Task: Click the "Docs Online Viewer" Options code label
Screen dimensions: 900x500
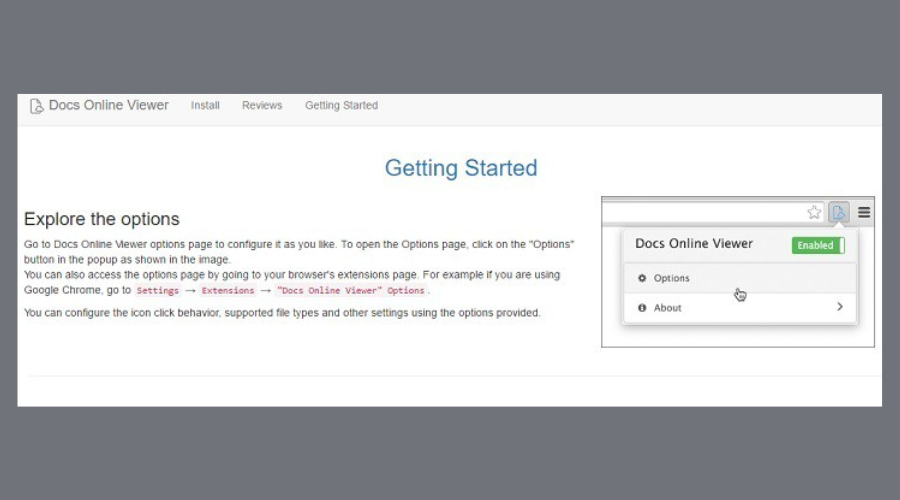Action: 351,290
